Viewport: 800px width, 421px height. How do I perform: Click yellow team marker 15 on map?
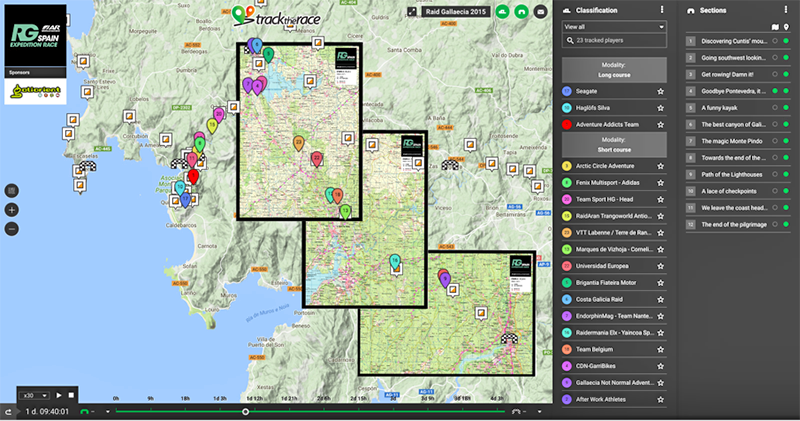(x=212, y=126)
